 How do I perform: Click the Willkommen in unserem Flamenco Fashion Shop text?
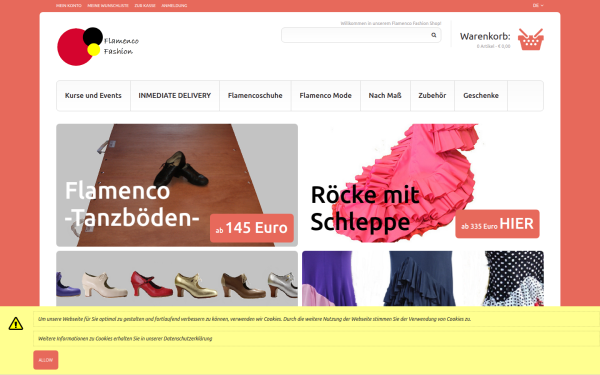pyautogui.click(x=391, y=23)
